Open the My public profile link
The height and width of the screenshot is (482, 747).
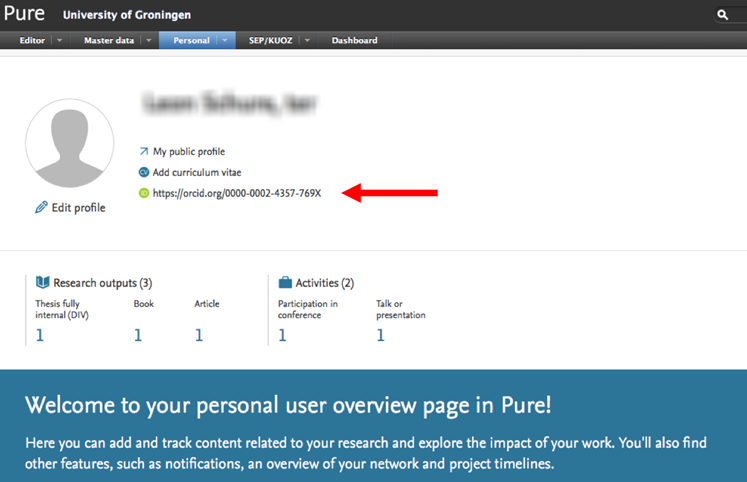coord(189,152)
